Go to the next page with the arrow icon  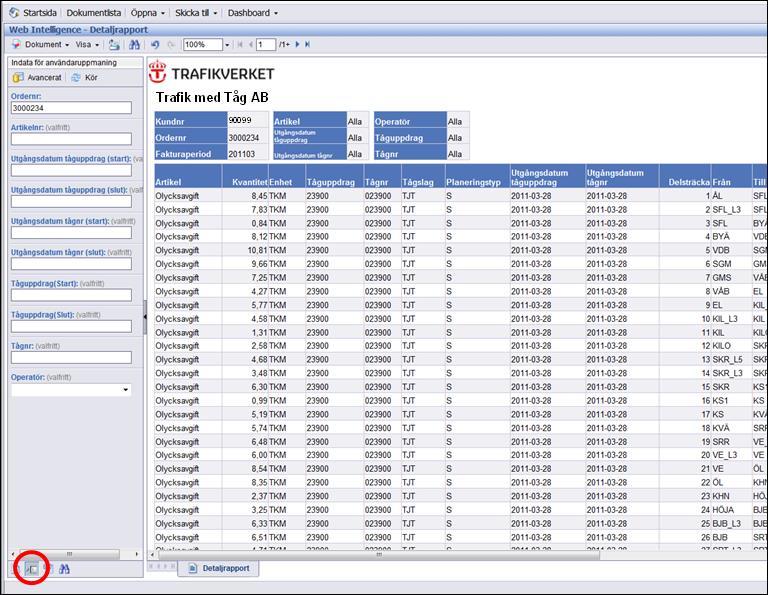coord(297,45)
